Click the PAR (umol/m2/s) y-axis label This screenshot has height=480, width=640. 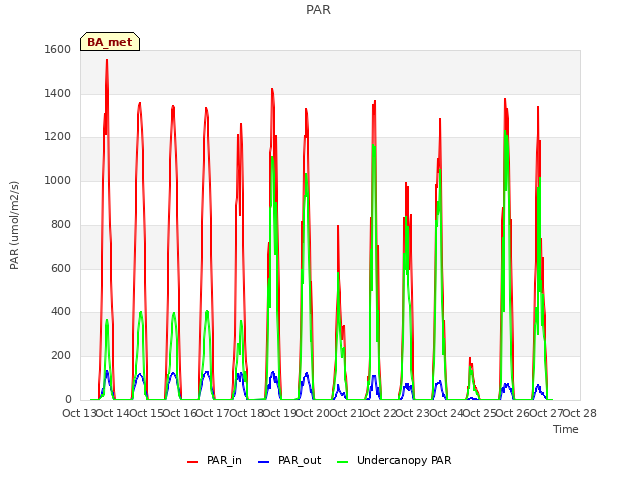click(x=14, y=225)
